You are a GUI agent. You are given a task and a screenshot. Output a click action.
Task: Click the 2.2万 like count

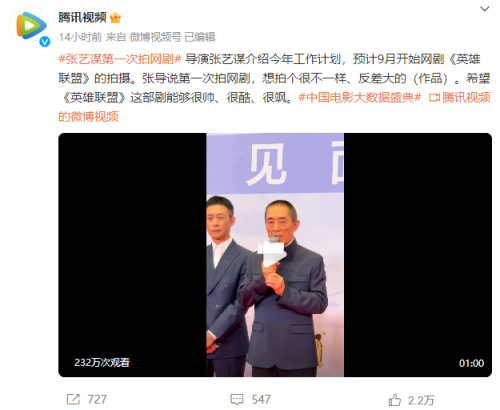[x=421, y=400]
